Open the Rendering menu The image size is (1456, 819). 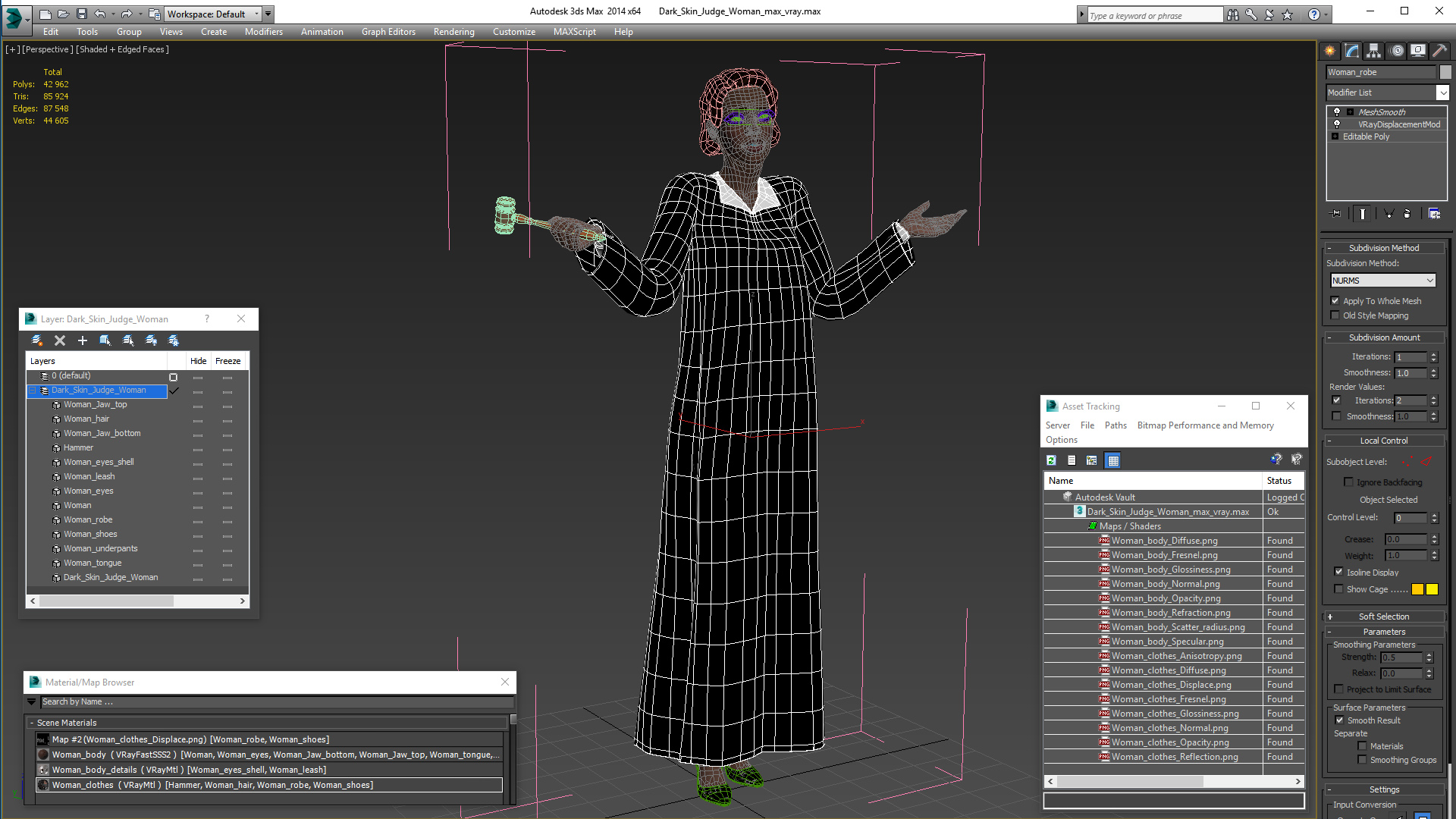[x=453, y=32]
